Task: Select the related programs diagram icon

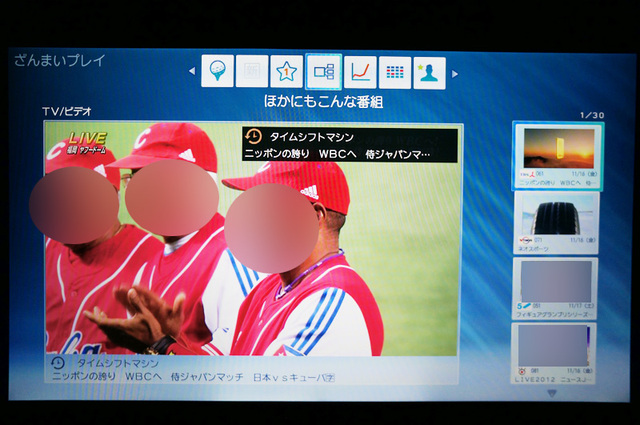Action: [323, 71]
